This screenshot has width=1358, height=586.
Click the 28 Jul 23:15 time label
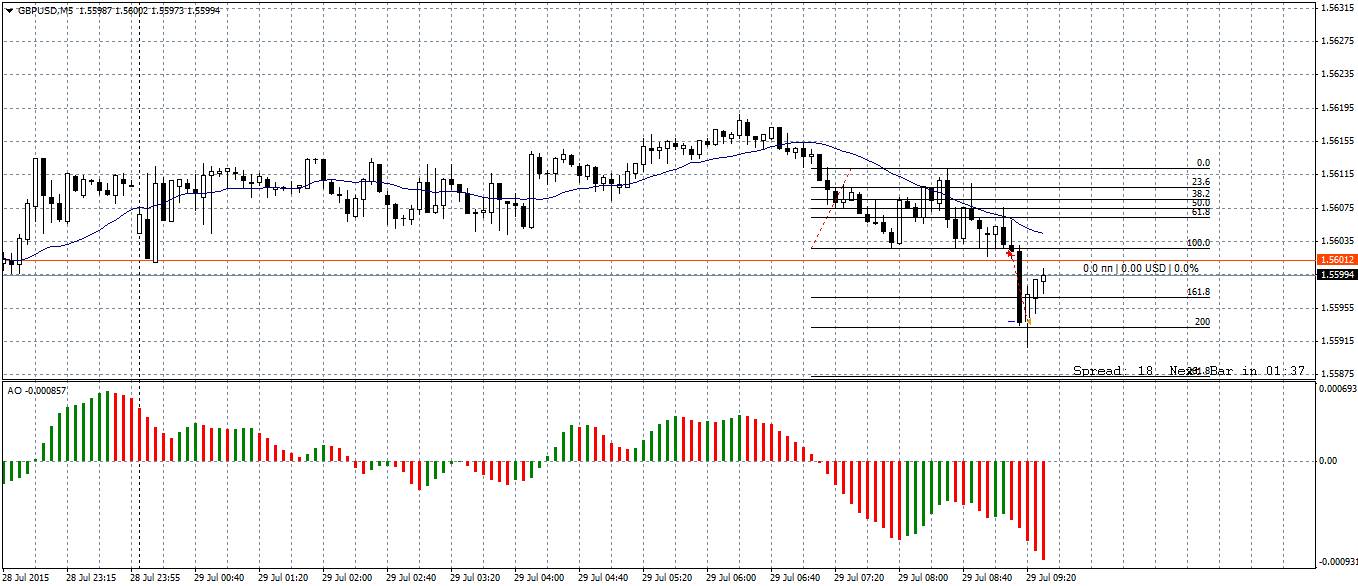(91, 578)
